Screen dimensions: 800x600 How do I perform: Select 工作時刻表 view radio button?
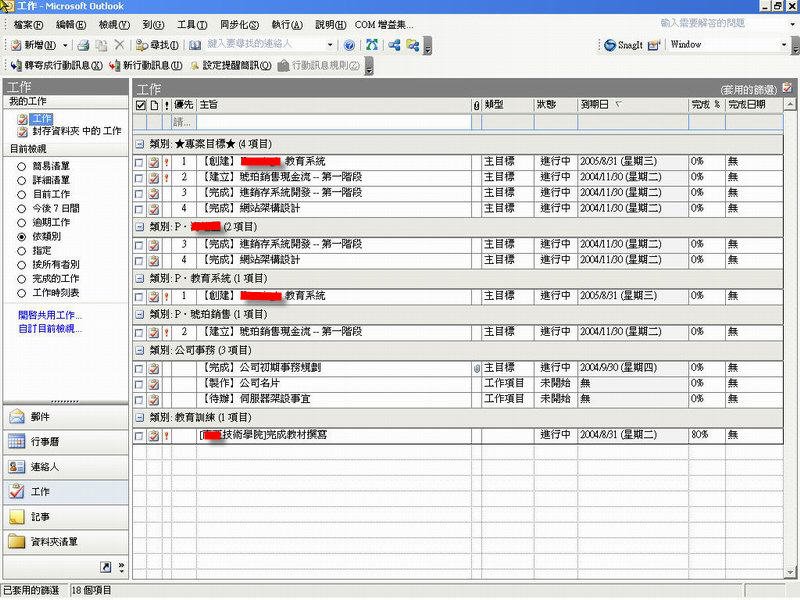pos(21,293)
